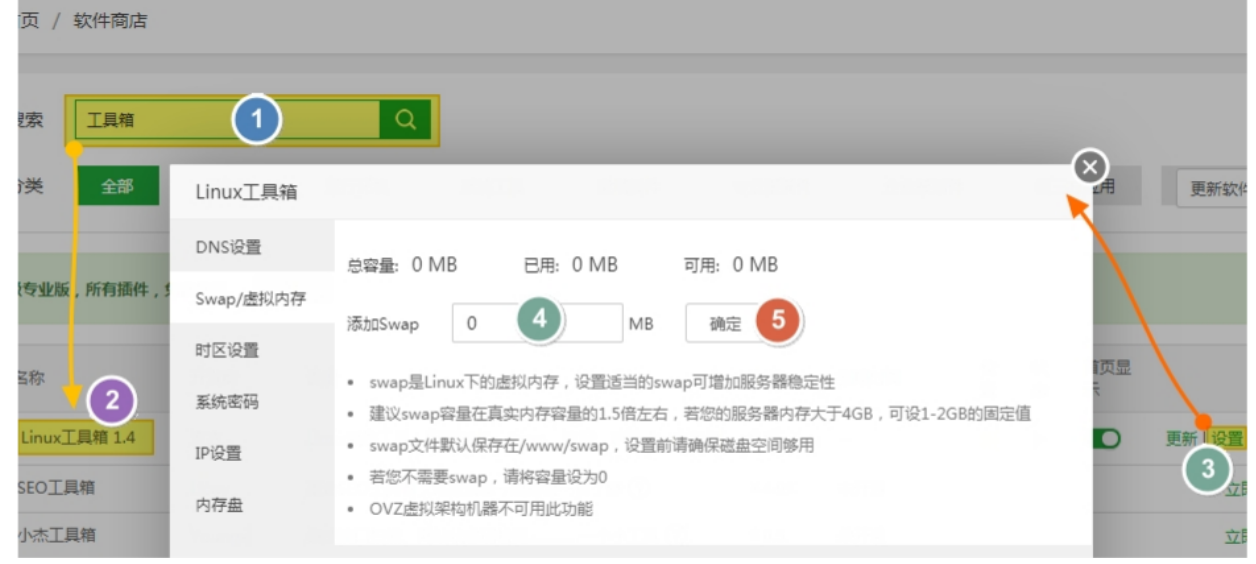Click the green magnifier search icon

pyautogui.click(x=405, y=120)
